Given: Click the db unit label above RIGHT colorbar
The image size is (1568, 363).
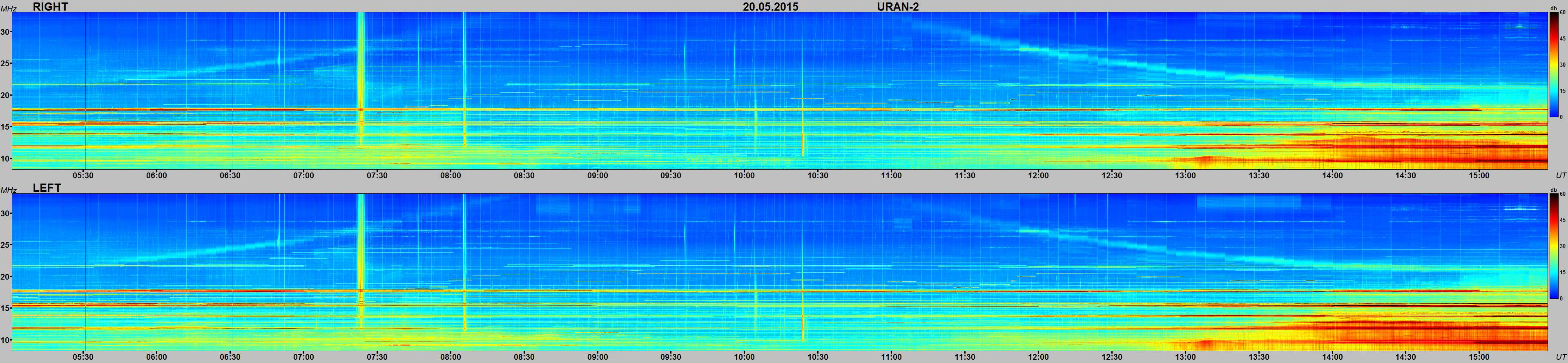Looking at the screenshot, I should 1553,8.
